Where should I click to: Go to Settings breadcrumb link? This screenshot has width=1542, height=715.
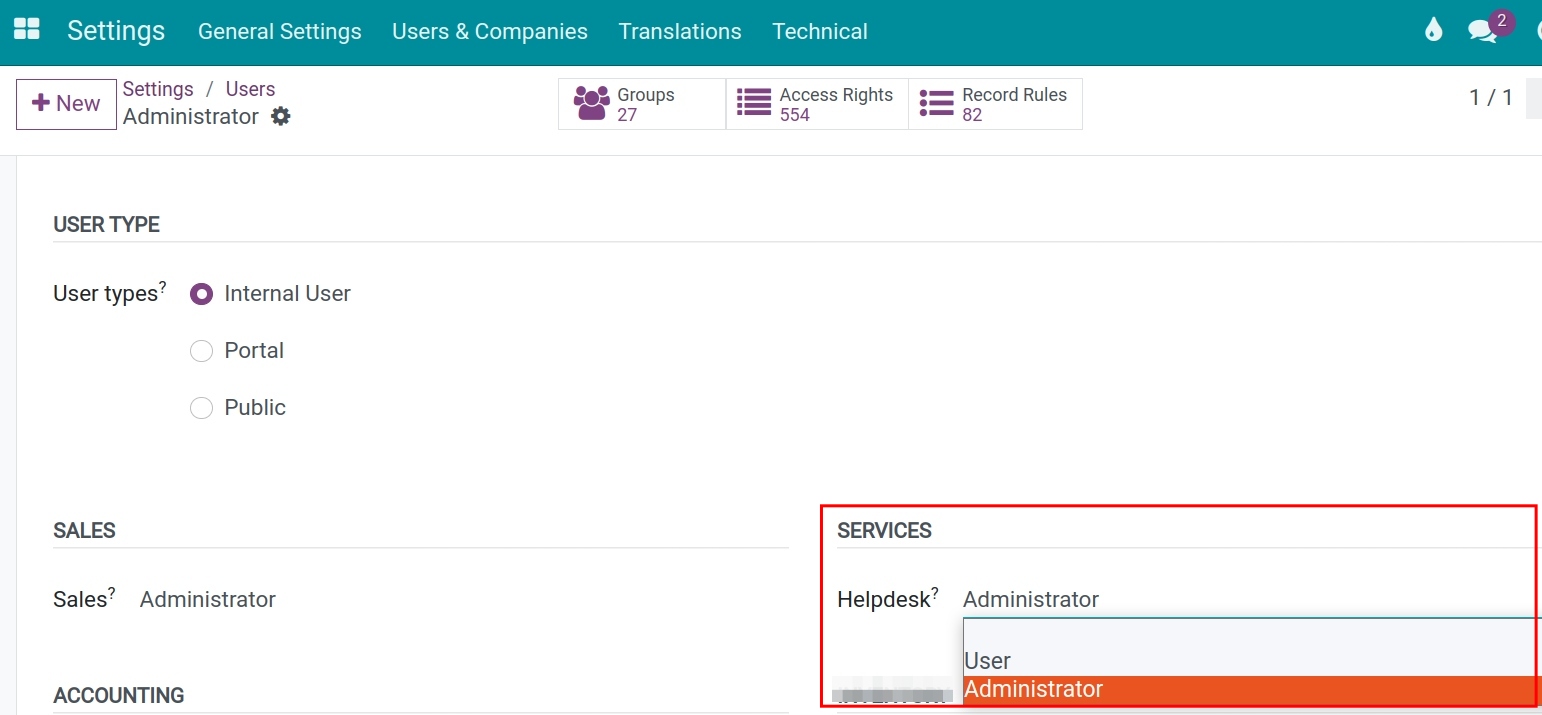pos(158,89)
